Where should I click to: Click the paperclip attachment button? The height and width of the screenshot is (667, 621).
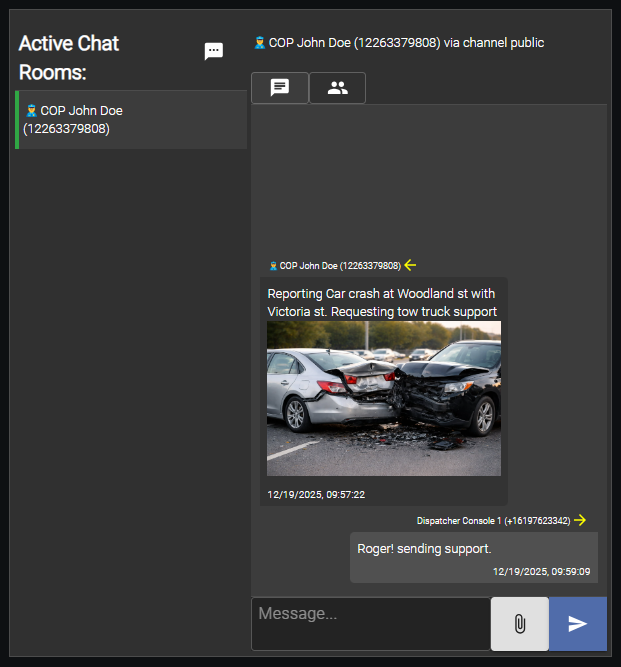pyautogui.click(x=520, y=624)
